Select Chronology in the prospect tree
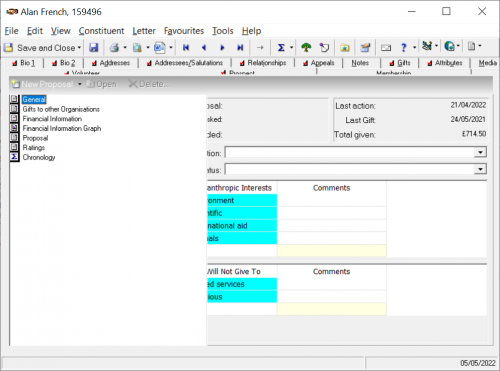The height and width of the screenshot is (371, 500). point(39,157)
